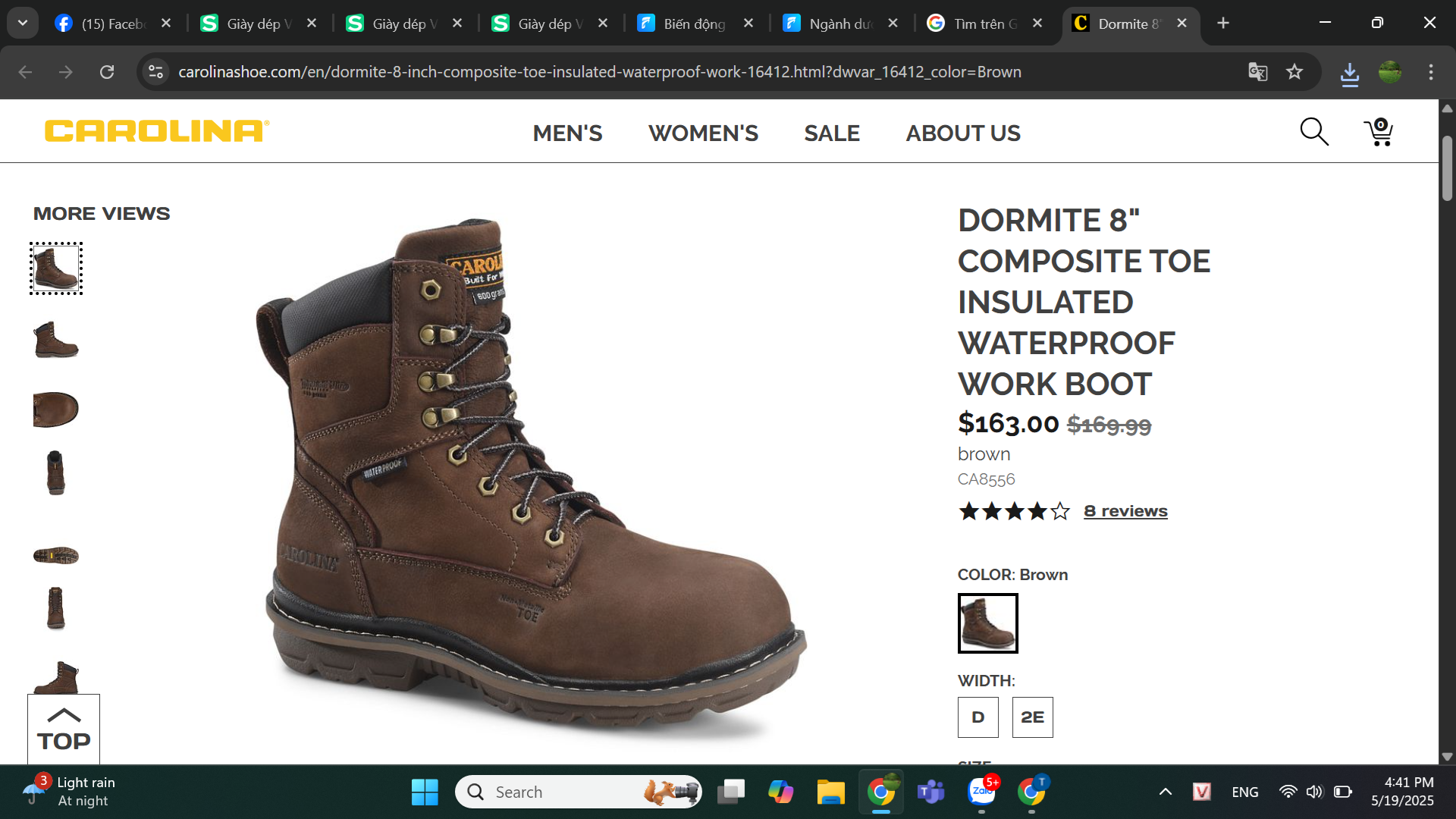This screenshot has height=819, width=1456.
Task: Click the Google Translate icon
Action: click(x=1258, y=72)
